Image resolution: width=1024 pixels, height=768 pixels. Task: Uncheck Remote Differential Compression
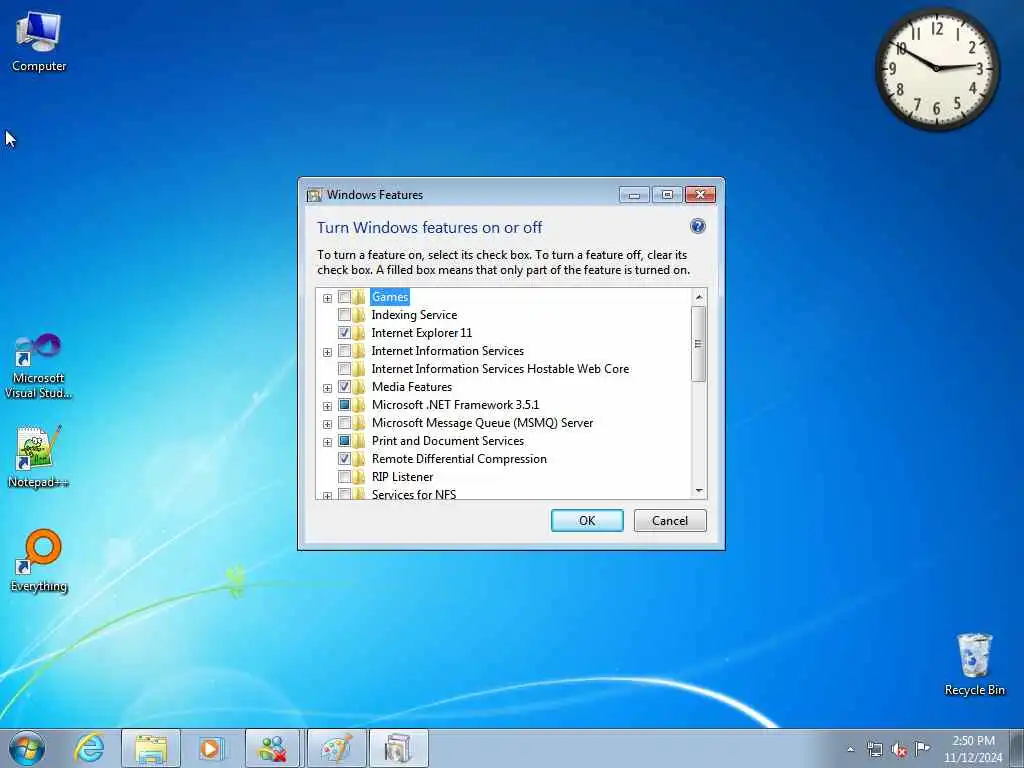pos(344,458)
